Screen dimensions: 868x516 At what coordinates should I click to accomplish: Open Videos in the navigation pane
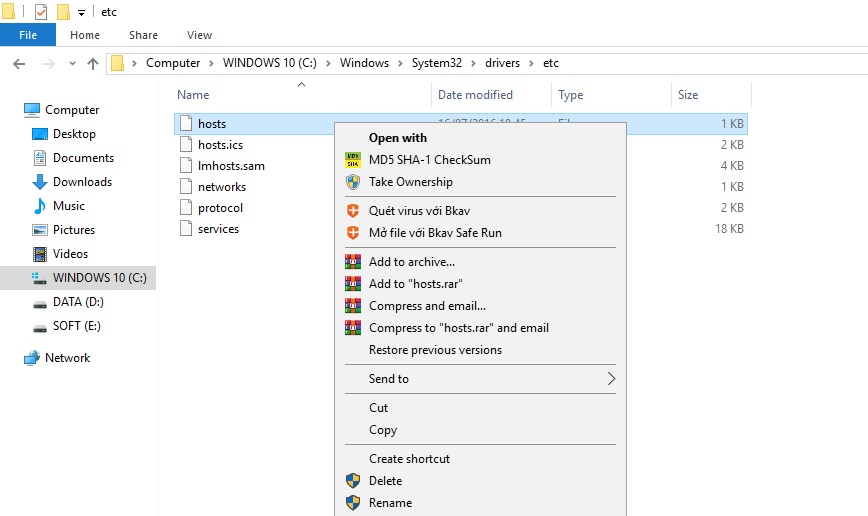coord(70,254)
